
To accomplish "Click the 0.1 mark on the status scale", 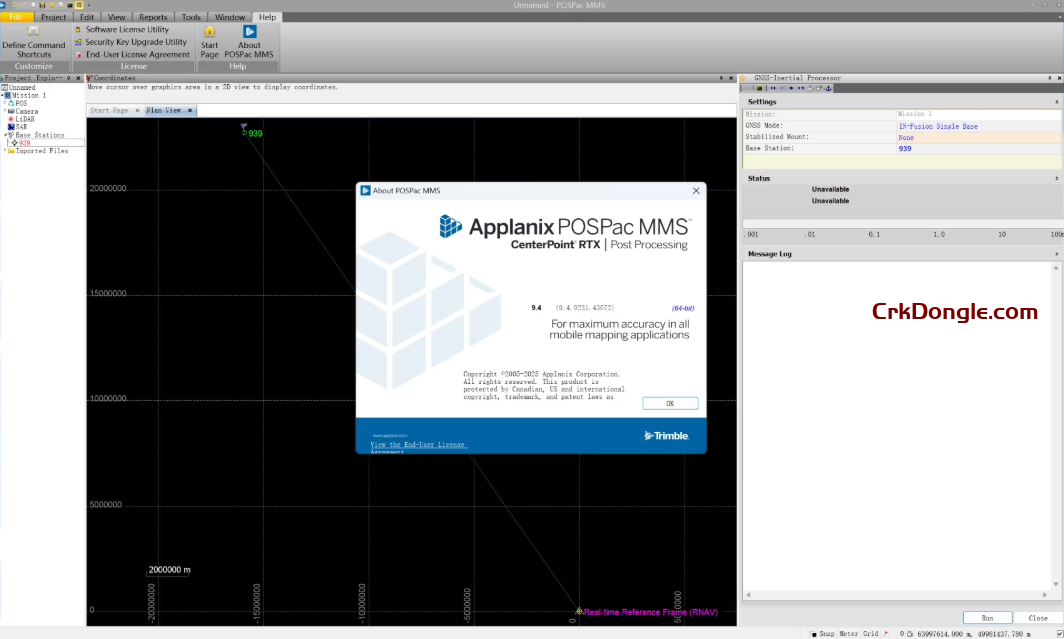I will (871, 234).
